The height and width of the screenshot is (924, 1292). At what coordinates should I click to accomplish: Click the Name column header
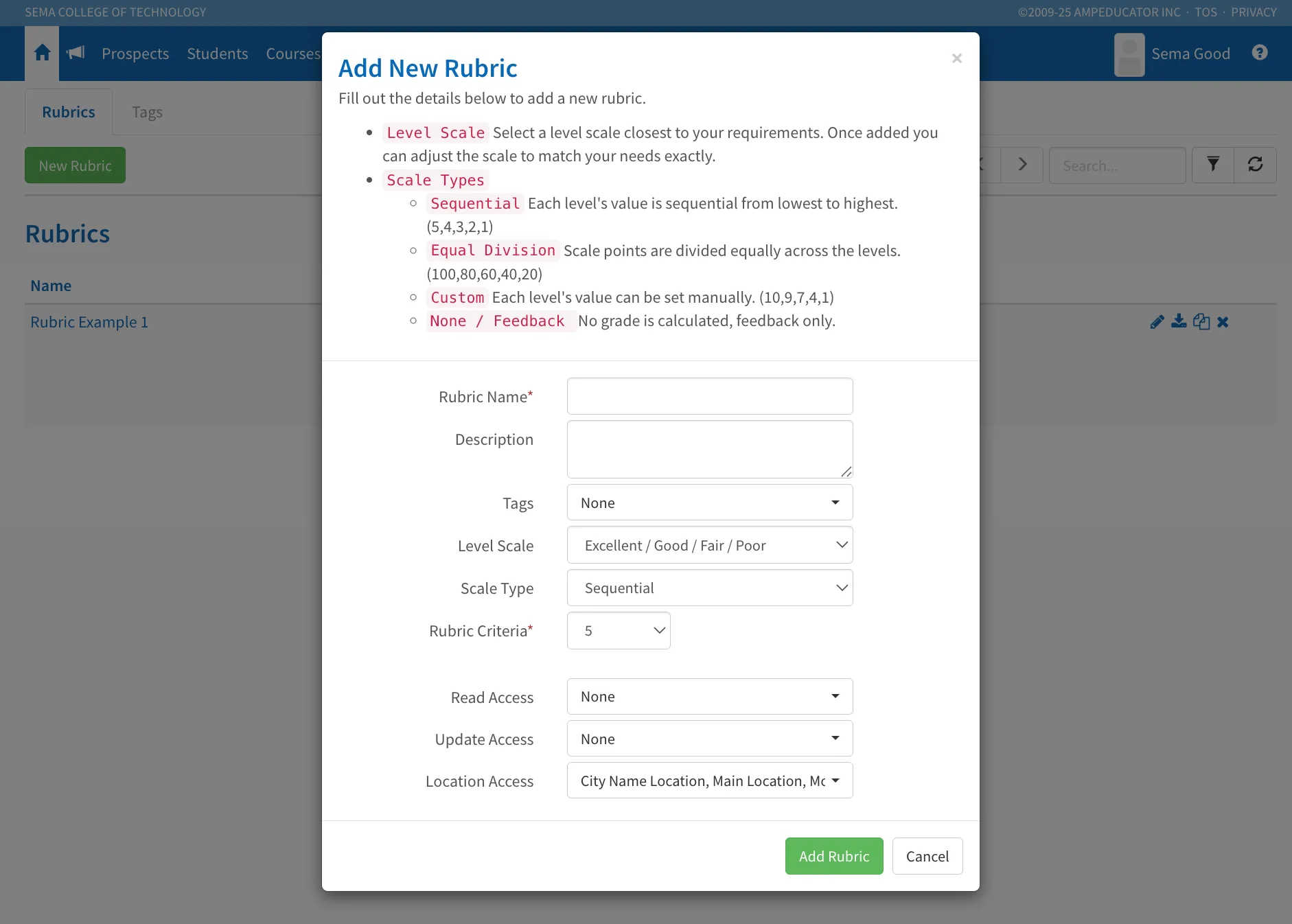click(51, 286)
